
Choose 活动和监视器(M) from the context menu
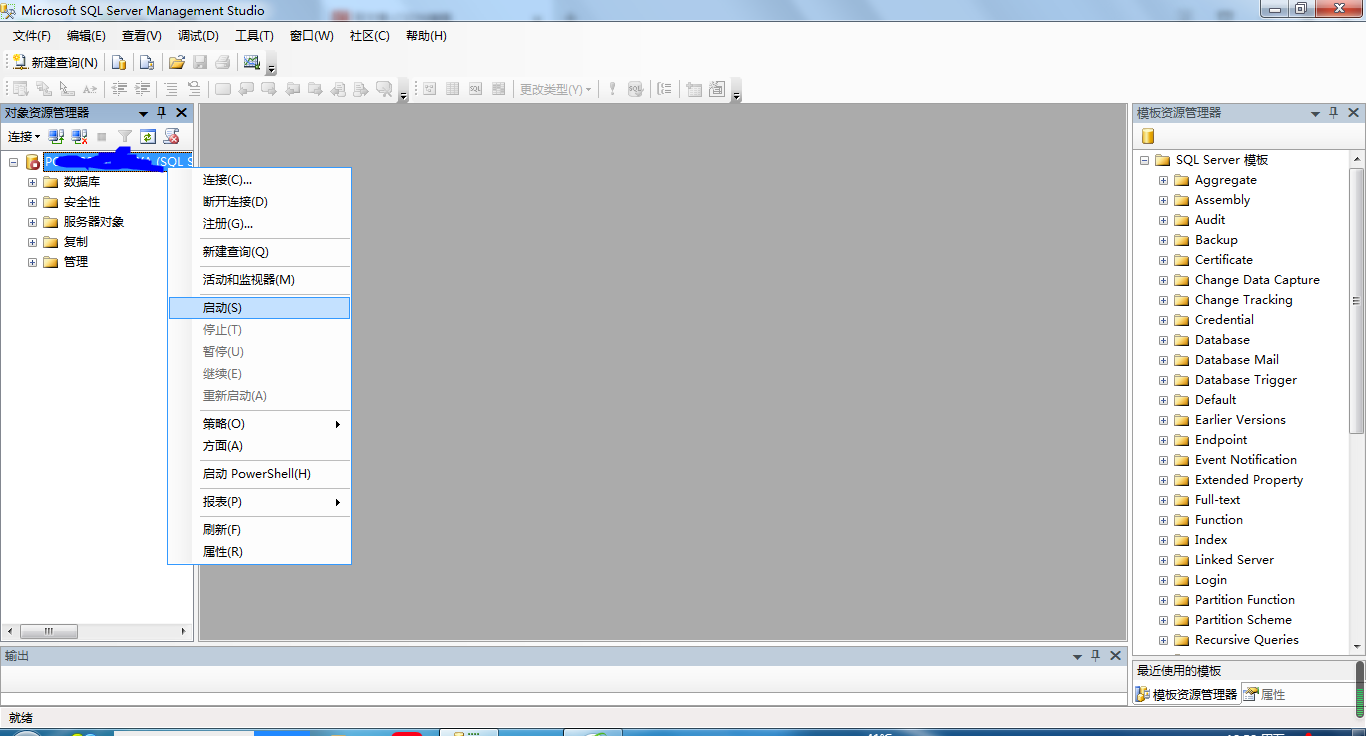tap(260, 280)
